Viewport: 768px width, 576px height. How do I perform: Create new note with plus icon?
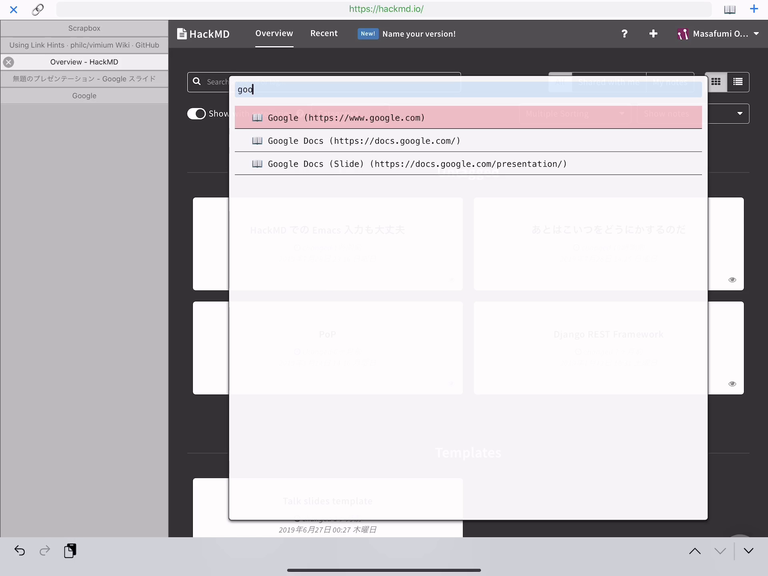653,34
